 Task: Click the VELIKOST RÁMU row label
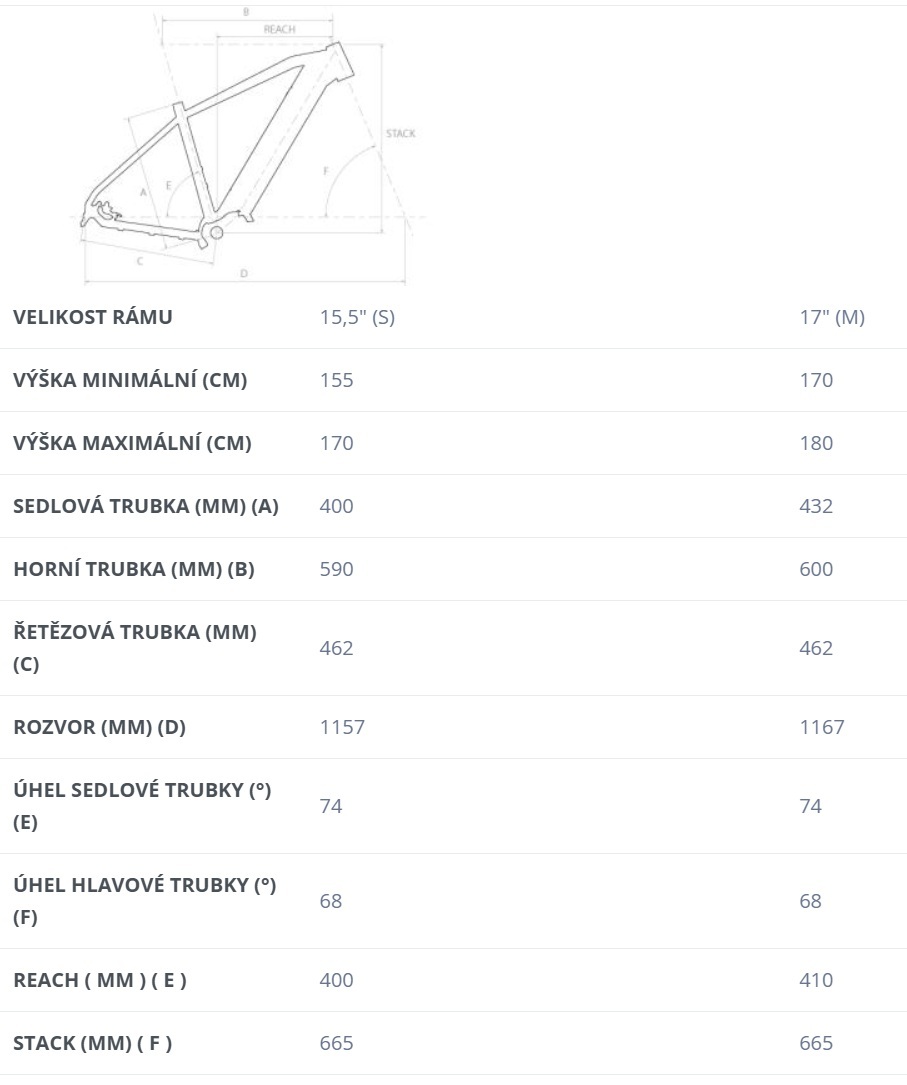pos(93,317)
